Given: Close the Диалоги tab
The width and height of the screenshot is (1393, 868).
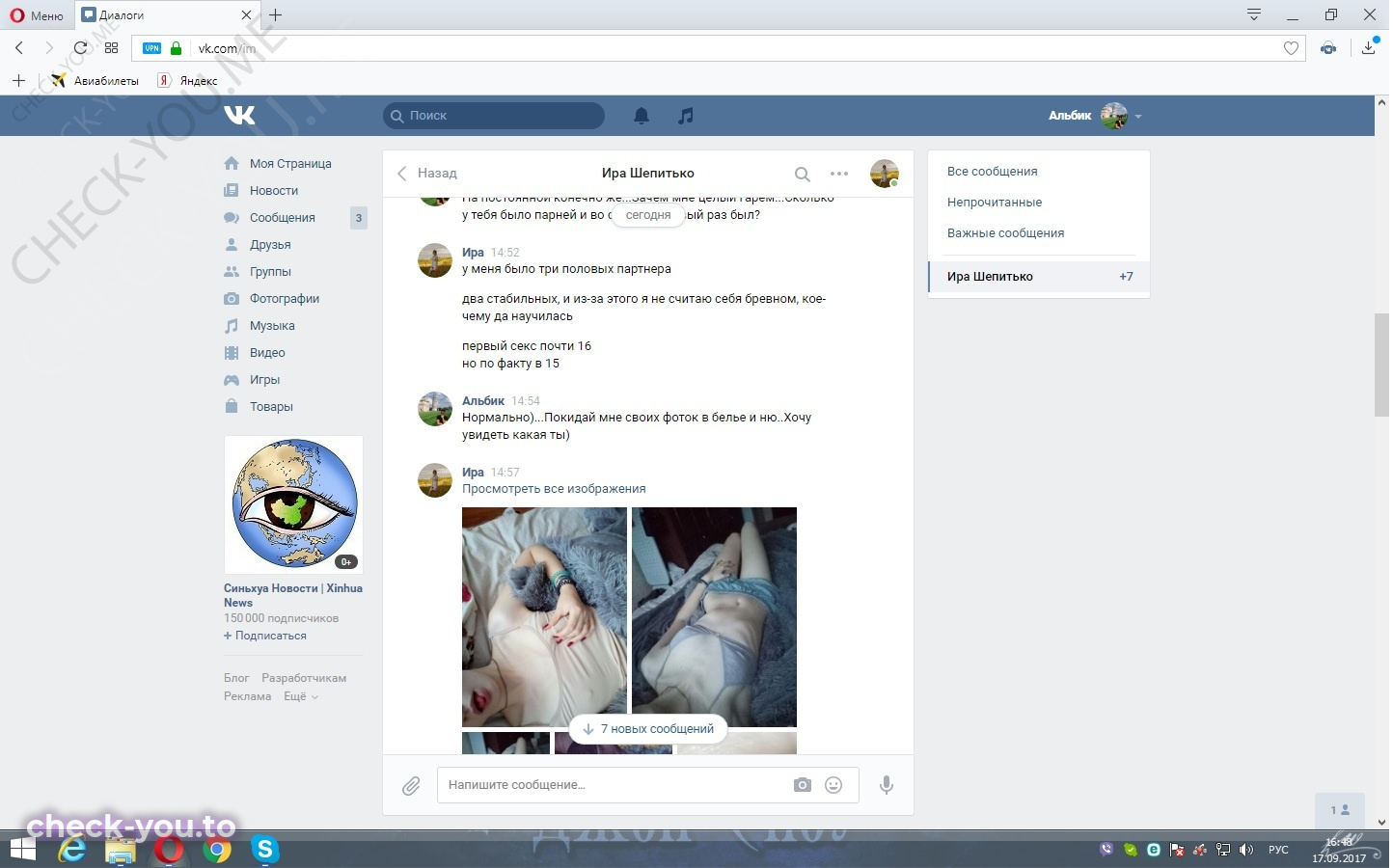Looking at the screenshot, I should [x=246, y=15].
